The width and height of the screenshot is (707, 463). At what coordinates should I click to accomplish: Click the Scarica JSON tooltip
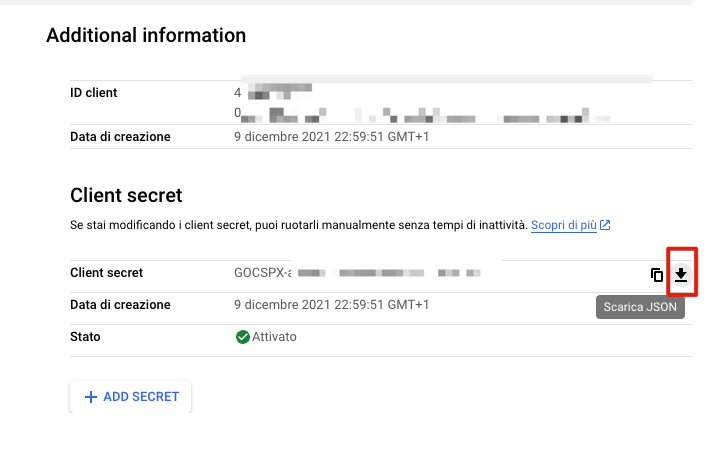[x=640, y=307]
